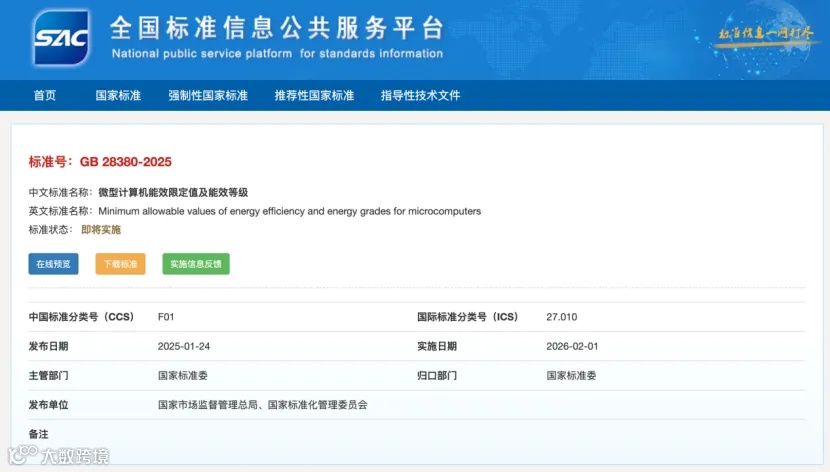This screenshot has height=472, width=830.
Task: Click the CCS value F01
Action: click(x=166, y=317)
